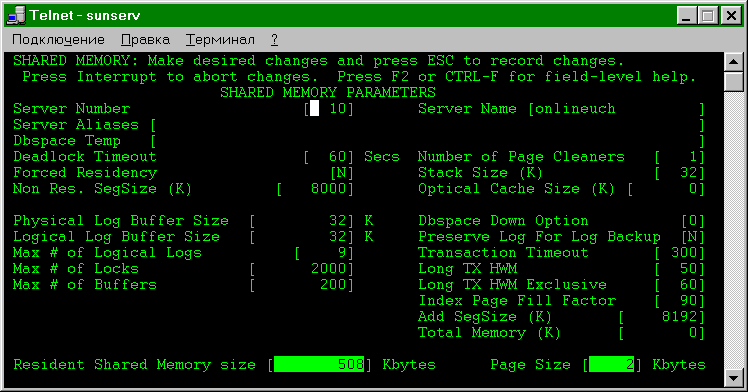
Task: Toggle the Preserve Log For Log Backup value
Action: click(x=693, y=237)
